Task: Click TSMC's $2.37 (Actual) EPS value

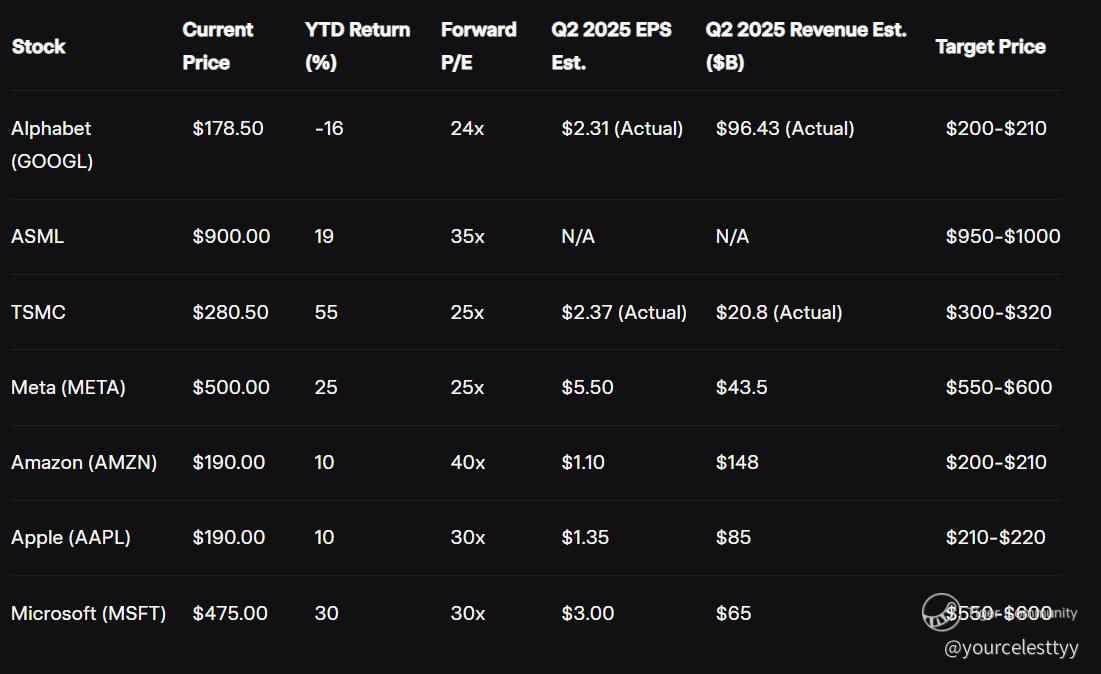Action: [x=624, y=312]
